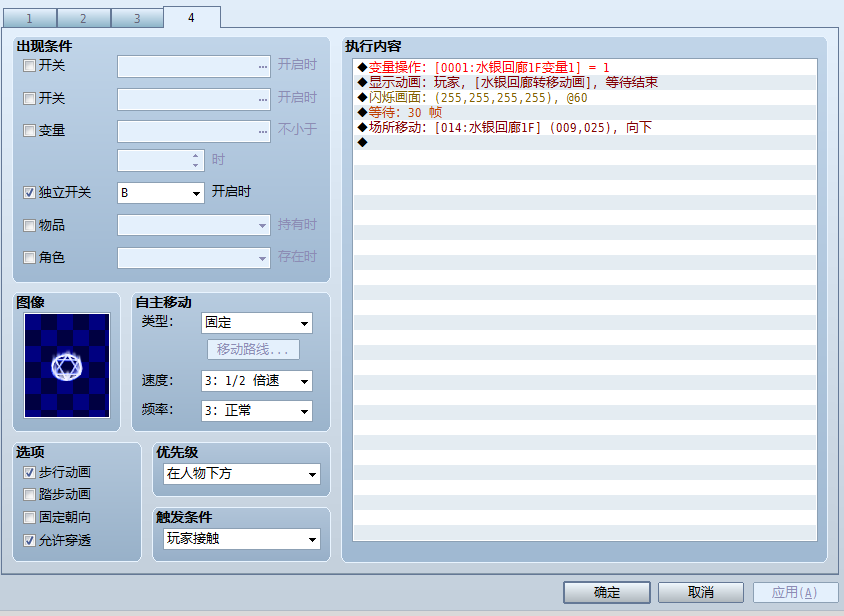Open the 类型 dropdown set to 固定

tap(257, 323)
